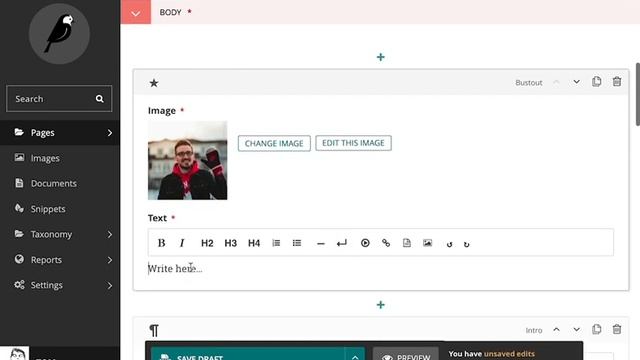
Task: Click the Intro paragraph block icon
Action: (x=154, y=330)
